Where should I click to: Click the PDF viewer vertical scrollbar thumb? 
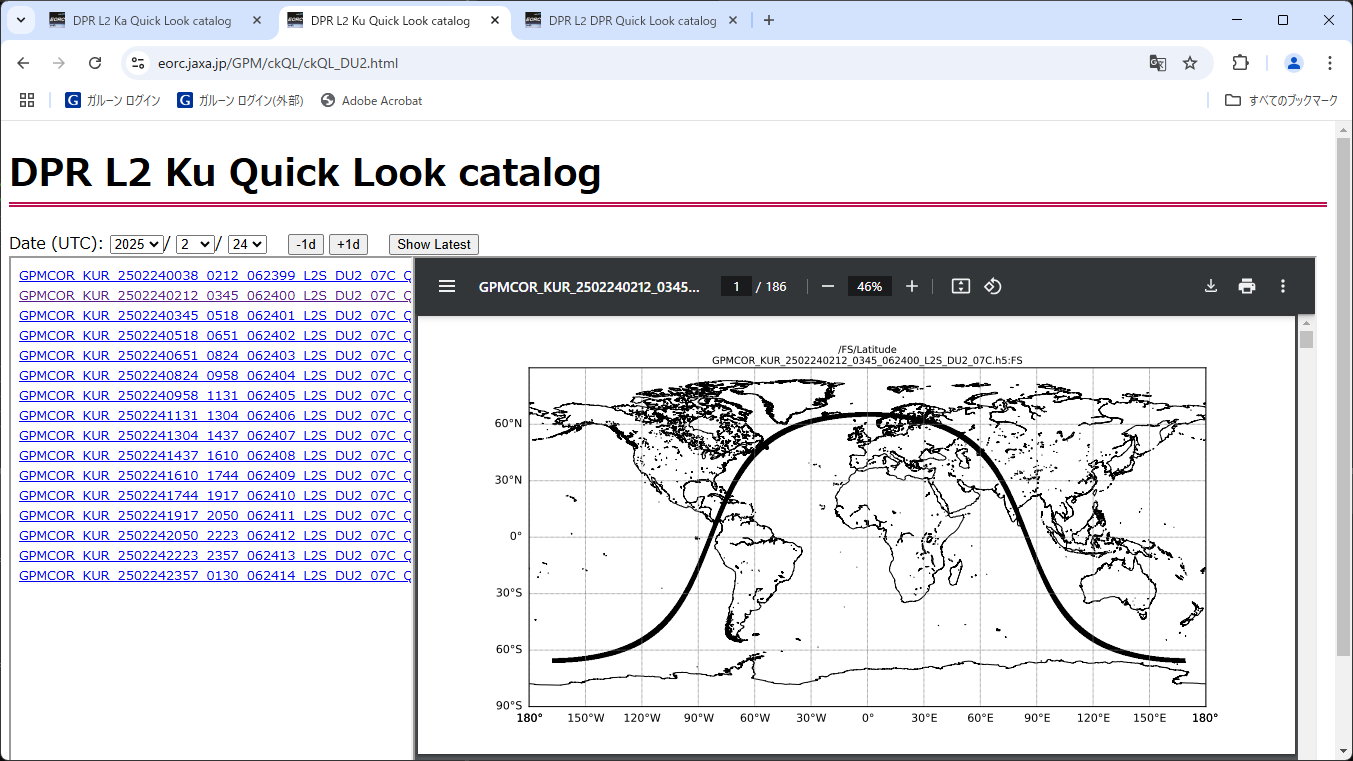point(1306,339)
